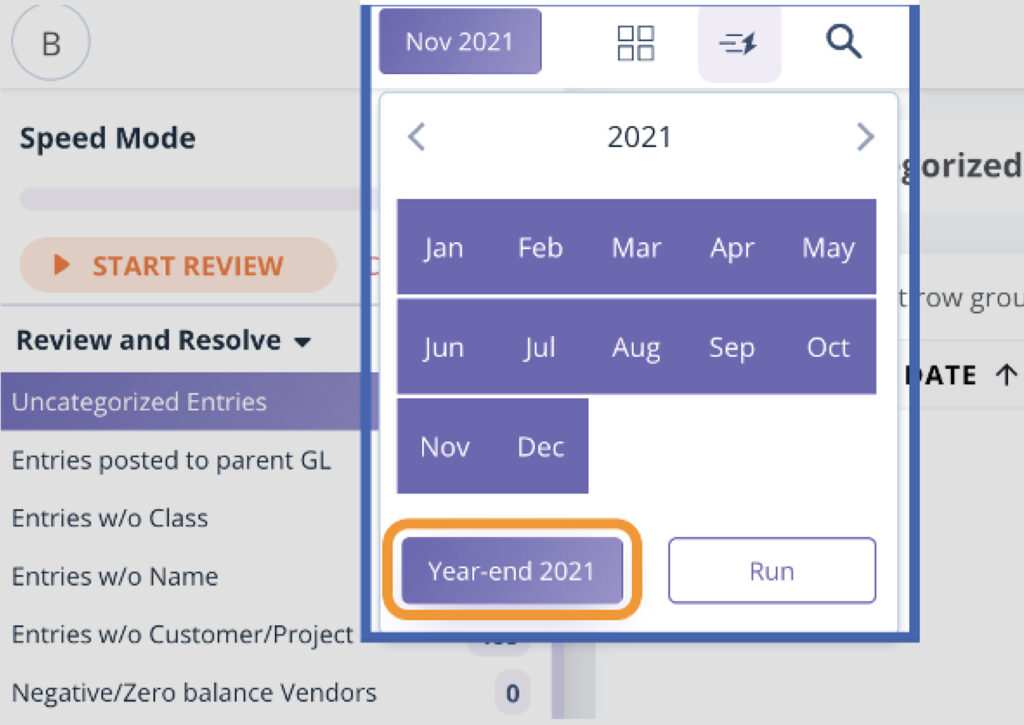
Task: Open Negative/Zero balance Vendors entry
Action: coord(194,692)
